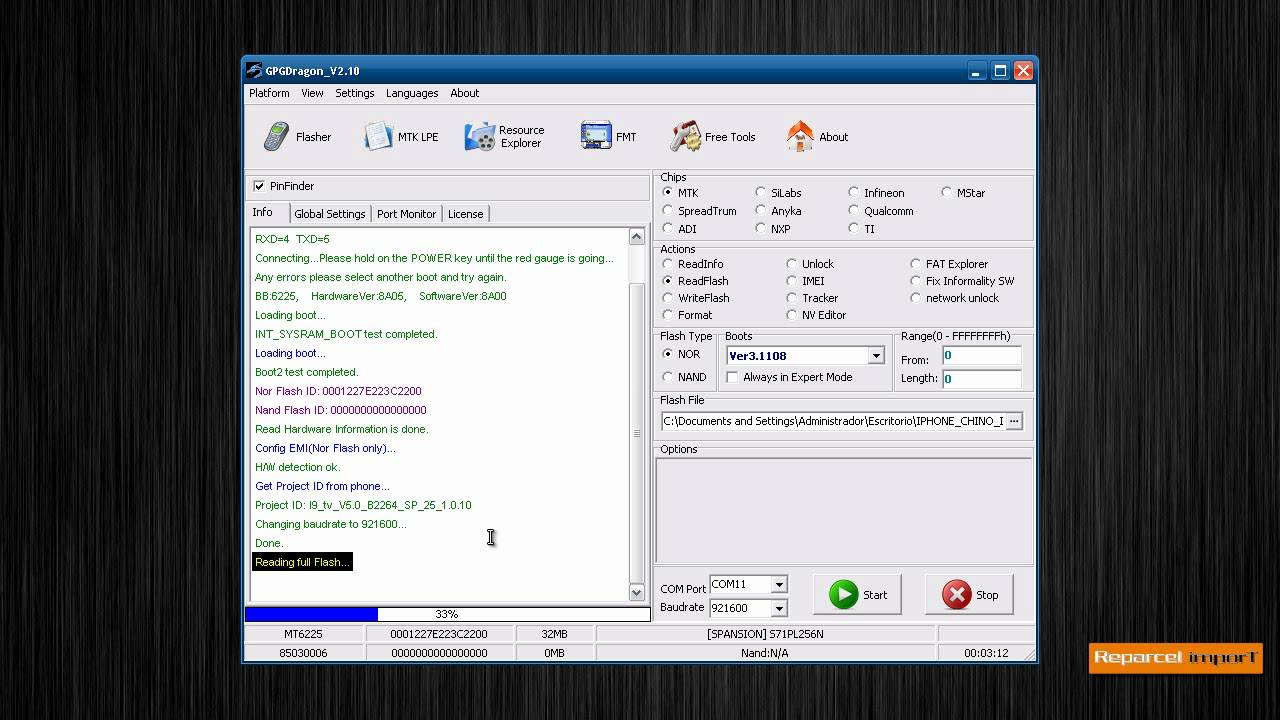Open the MTK LPE tool
This screenshot has height=720, width=1280.
coord(401,137)
